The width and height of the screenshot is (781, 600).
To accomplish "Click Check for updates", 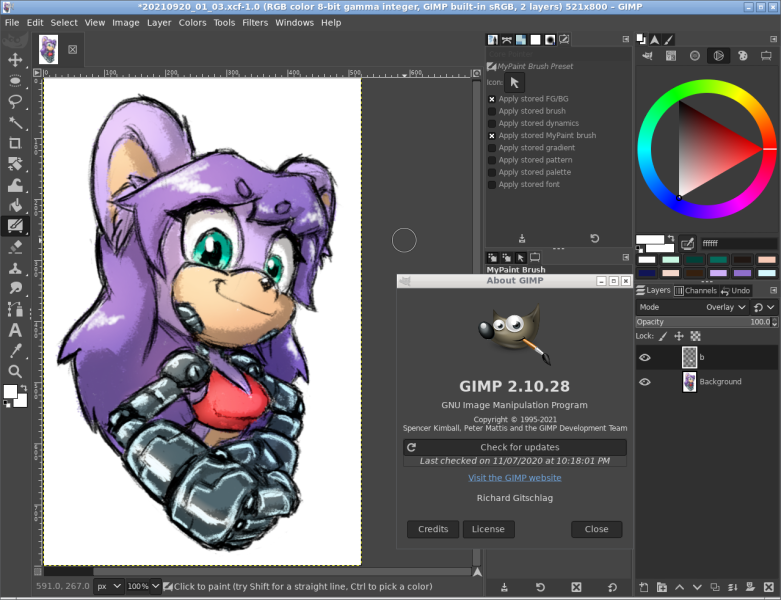I will click(515, 447).
